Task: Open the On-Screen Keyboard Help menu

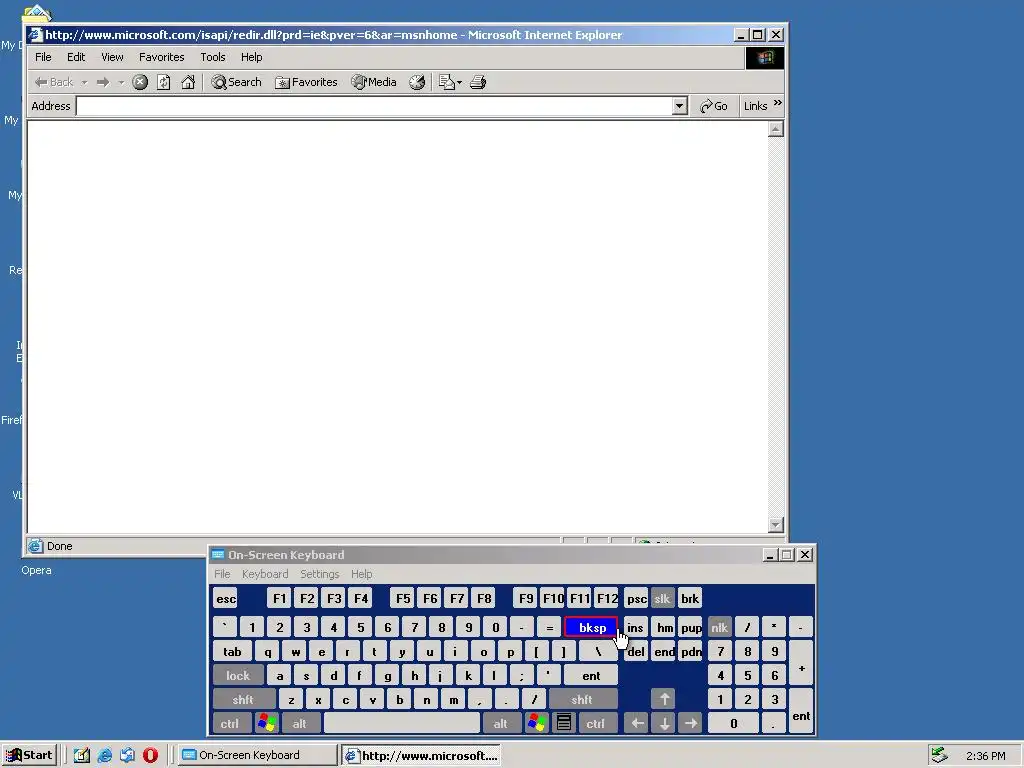Action: click(x=361, y=574)
